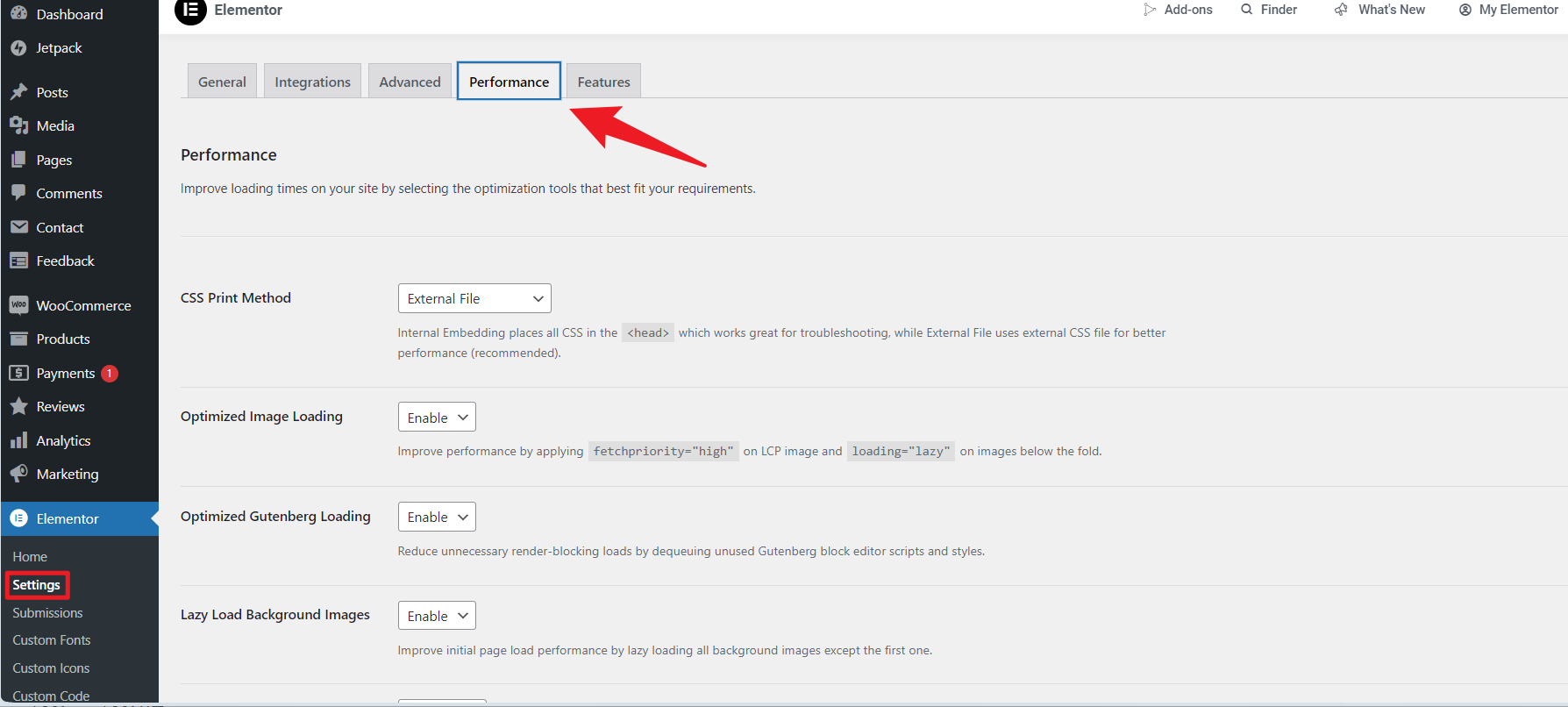Open the CSS Print Method dropdown

[x=474, y=298]
